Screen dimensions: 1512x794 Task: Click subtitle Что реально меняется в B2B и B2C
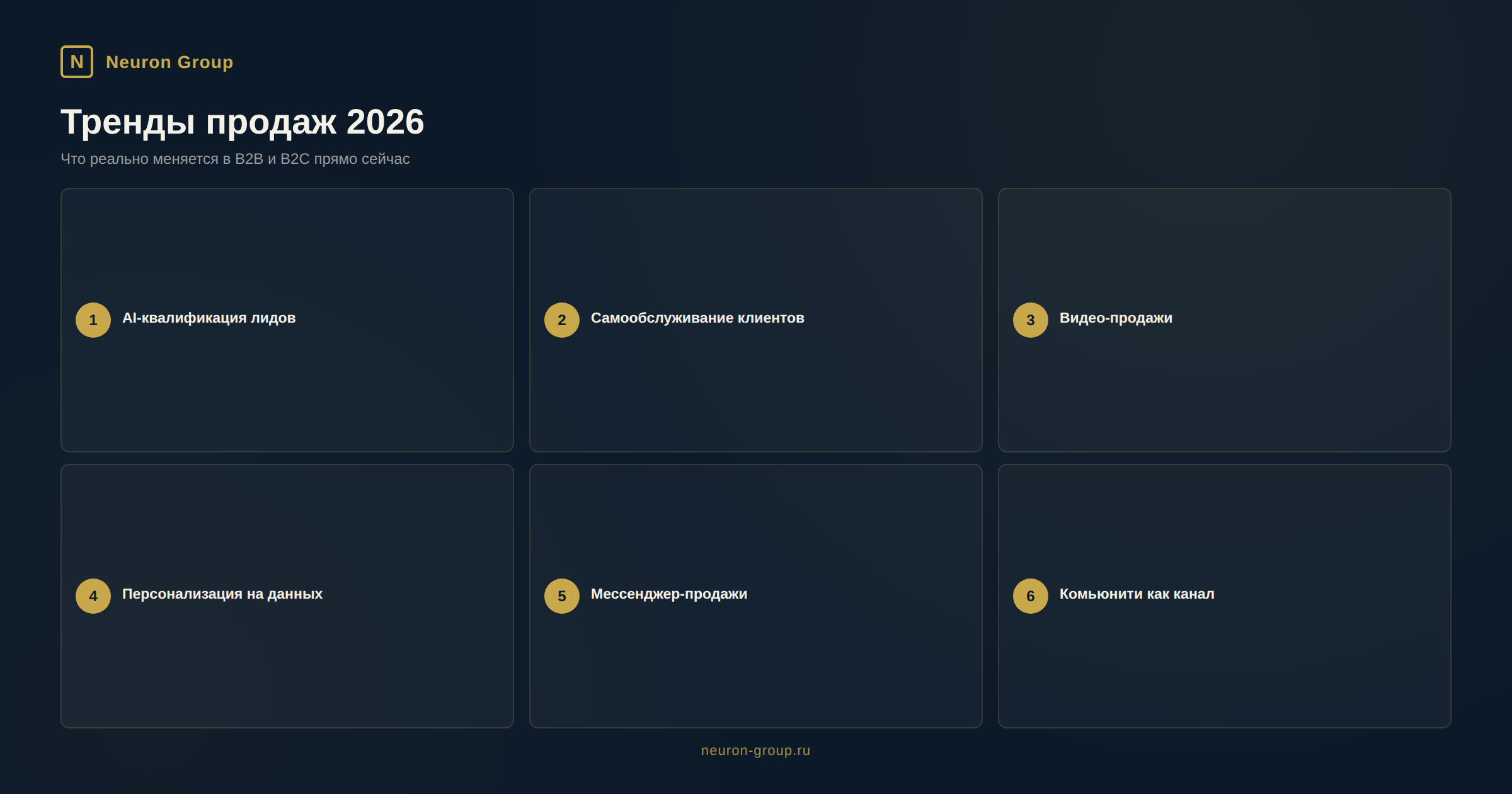pyautogui.click(x=235, y=159)
